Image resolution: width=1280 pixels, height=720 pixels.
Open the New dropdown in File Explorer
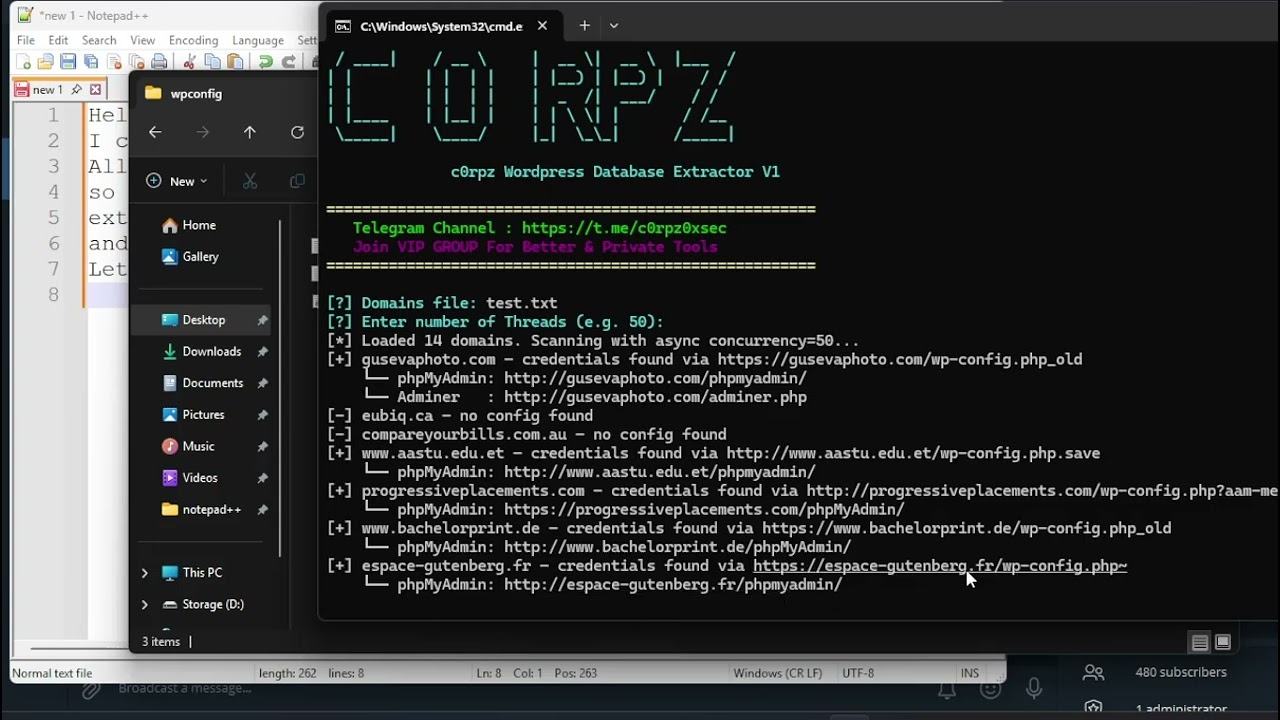coord(177,181)
